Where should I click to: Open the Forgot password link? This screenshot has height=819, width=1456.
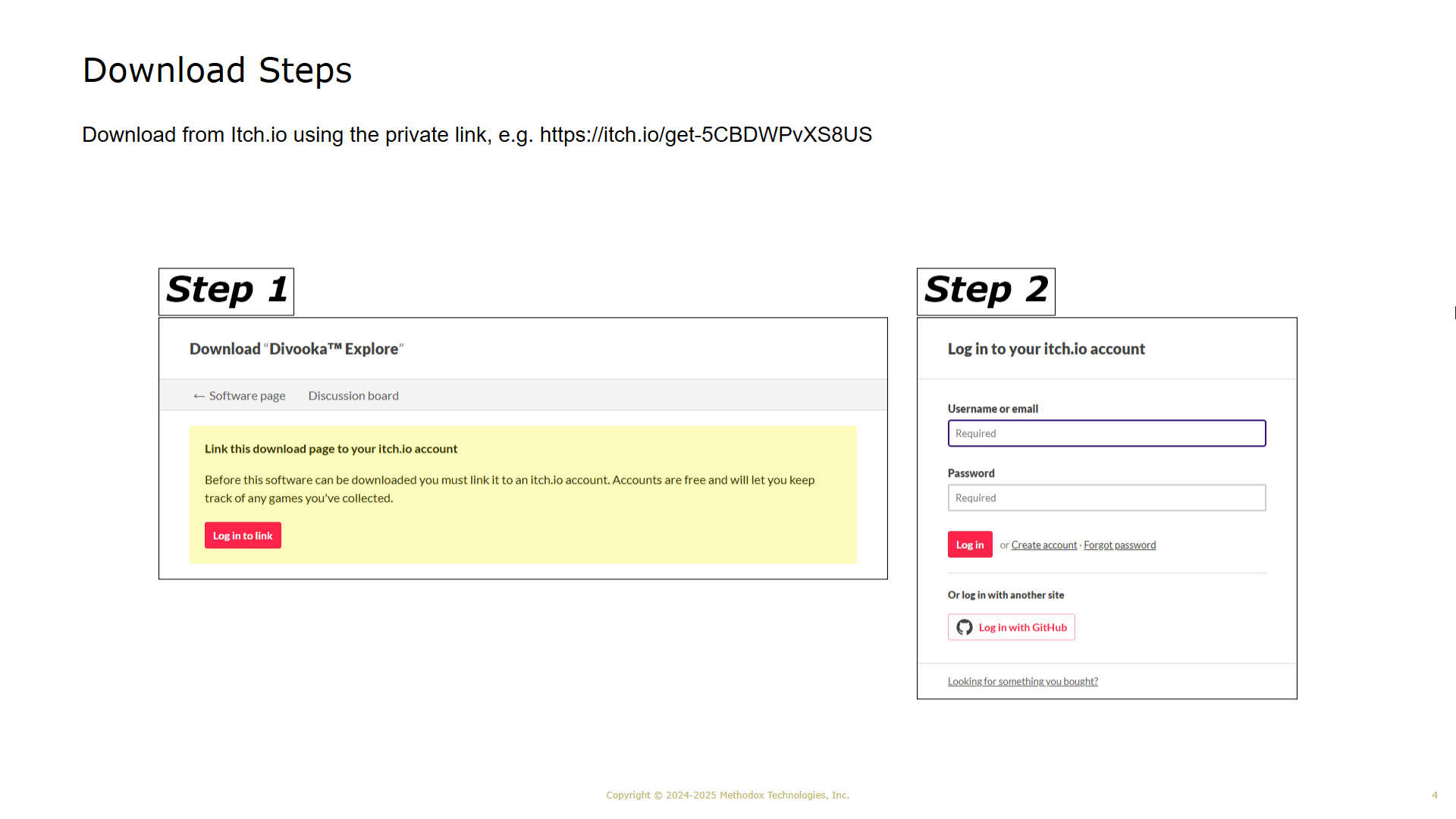[1120, 545]
